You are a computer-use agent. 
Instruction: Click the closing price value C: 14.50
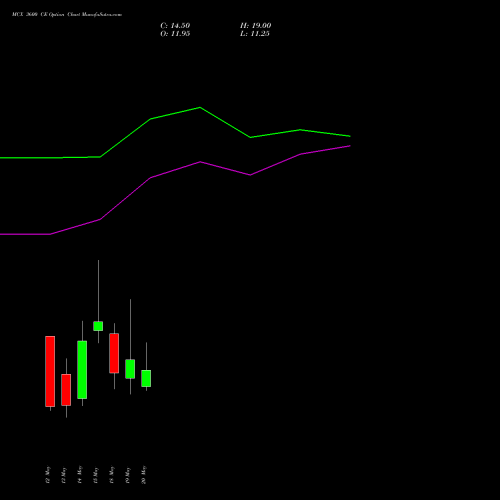pyautogui.click(x=175, y=26)
